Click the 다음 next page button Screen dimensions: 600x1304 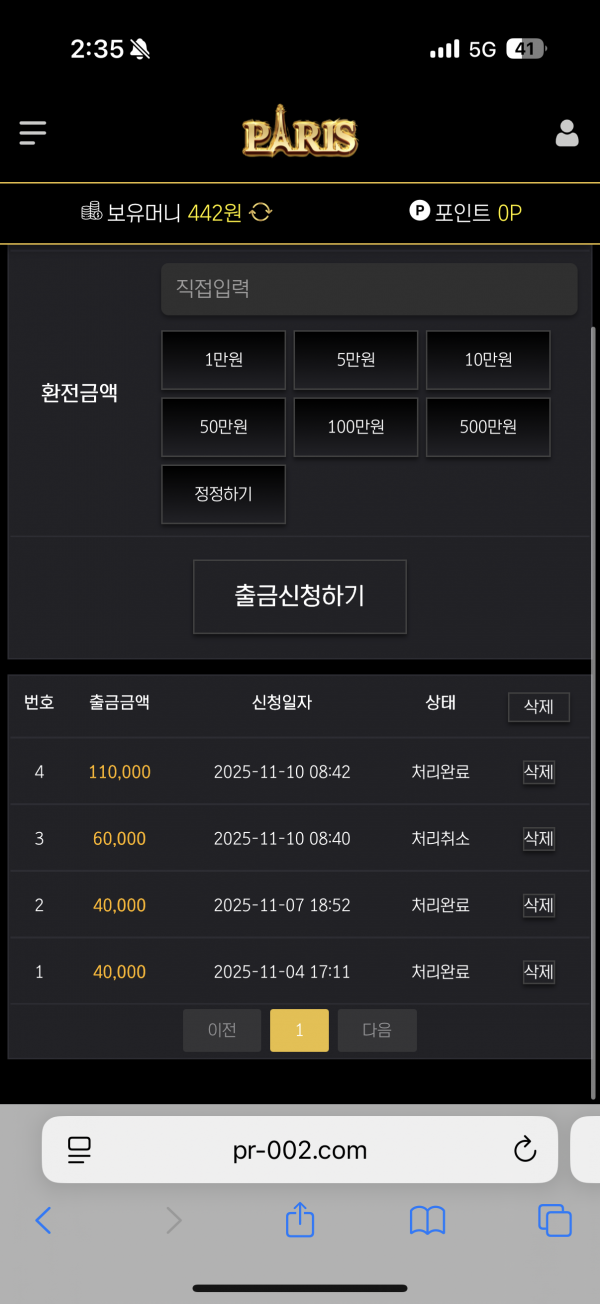[x=377, y=1030]
